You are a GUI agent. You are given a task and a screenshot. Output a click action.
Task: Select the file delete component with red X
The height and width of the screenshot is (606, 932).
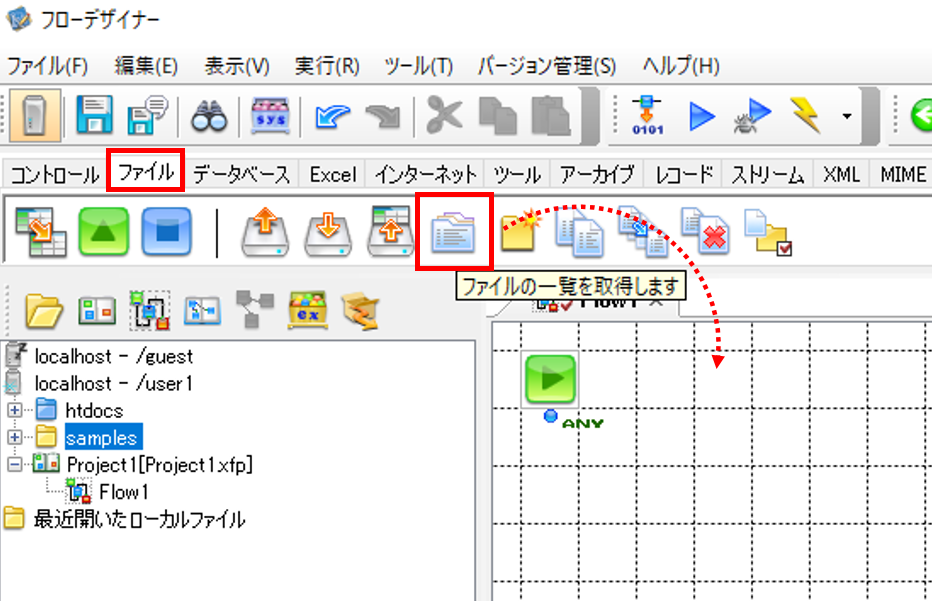705,232
